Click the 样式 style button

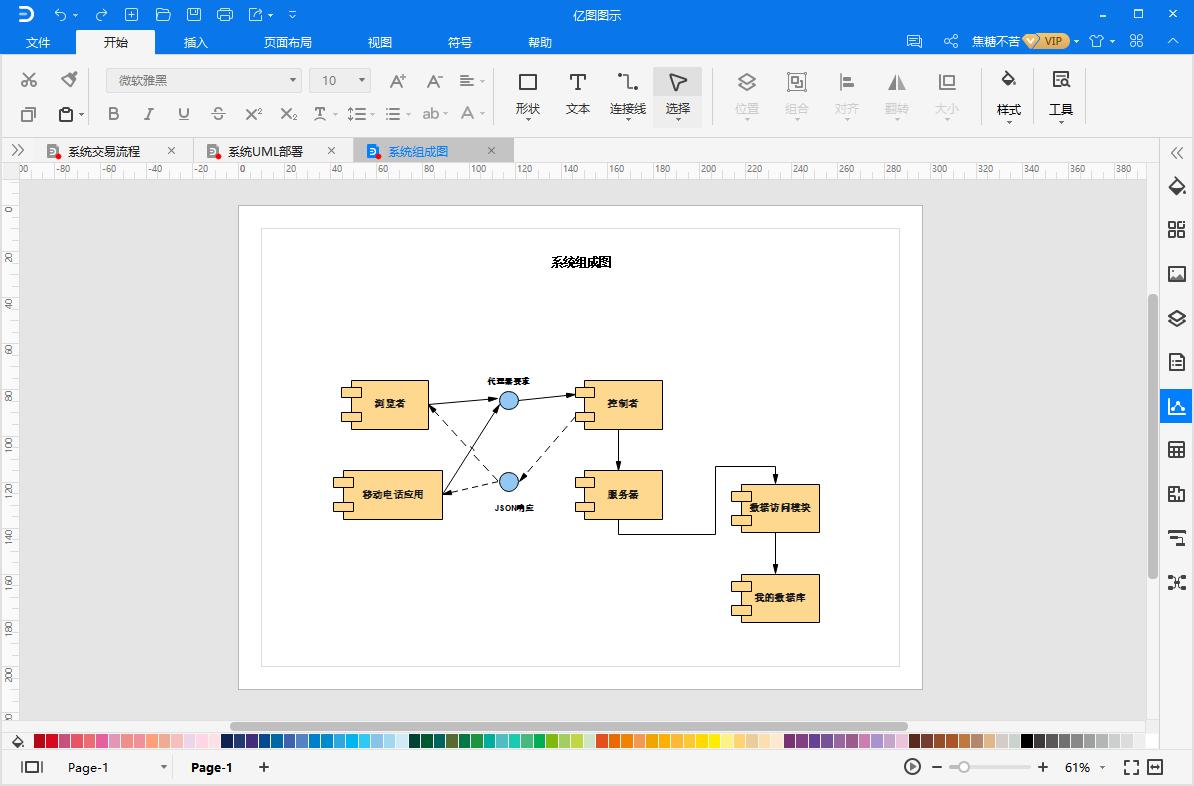1008,93
